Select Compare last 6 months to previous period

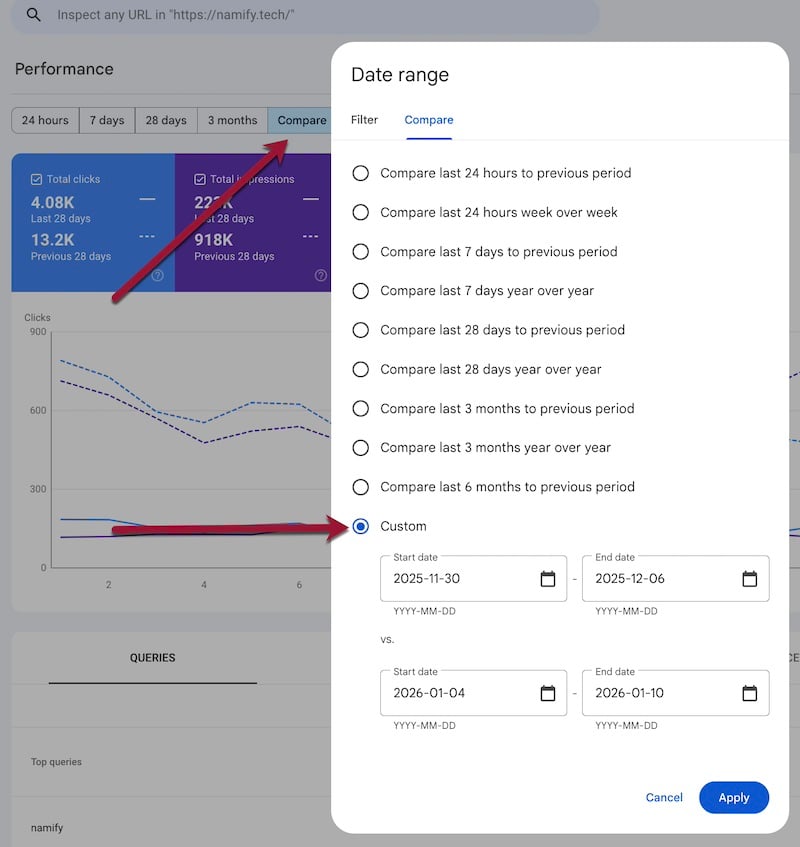pos(361,487)
